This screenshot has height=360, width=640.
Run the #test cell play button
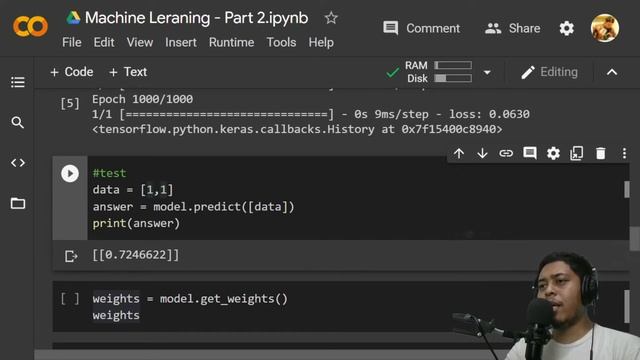coord(70,173)
